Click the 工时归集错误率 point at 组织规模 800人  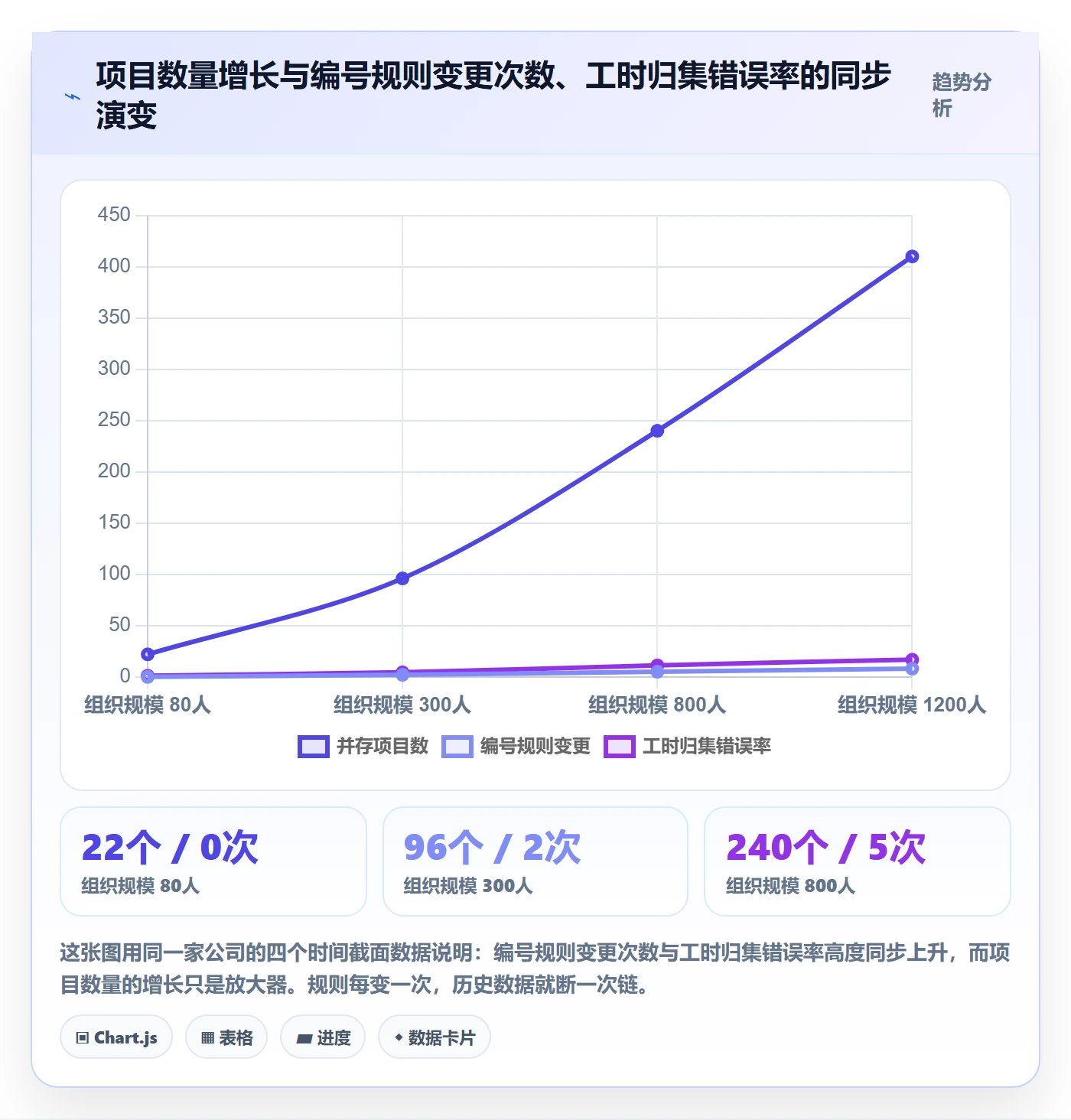pyautogui.click(x=657, y=666)
